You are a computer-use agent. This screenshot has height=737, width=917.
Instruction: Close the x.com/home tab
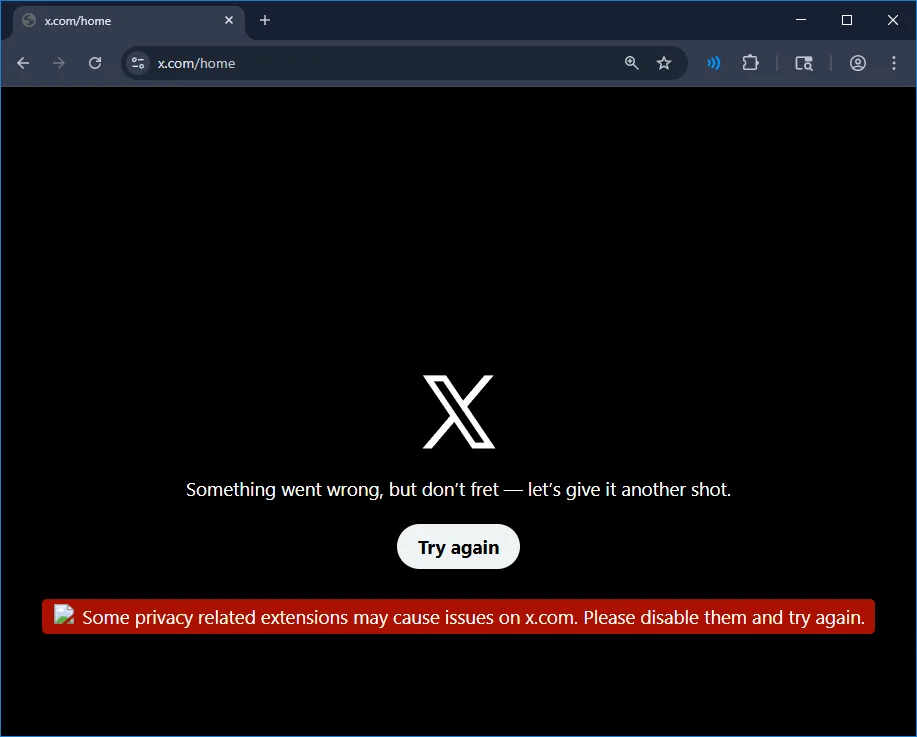click(229, 20)
